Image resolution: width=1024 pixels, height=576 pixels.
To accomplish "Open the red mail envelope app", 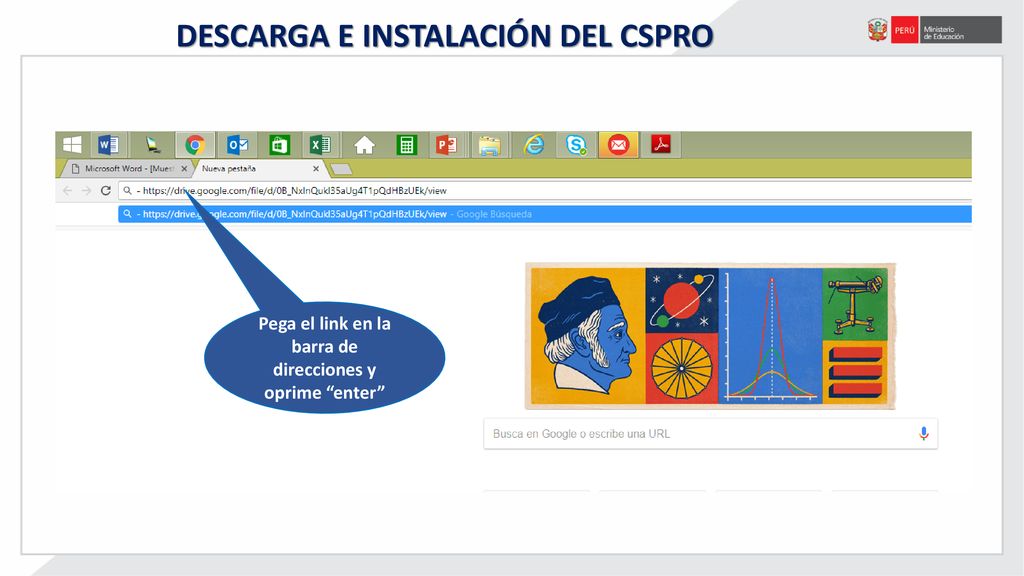I will (x=618, y=144).
